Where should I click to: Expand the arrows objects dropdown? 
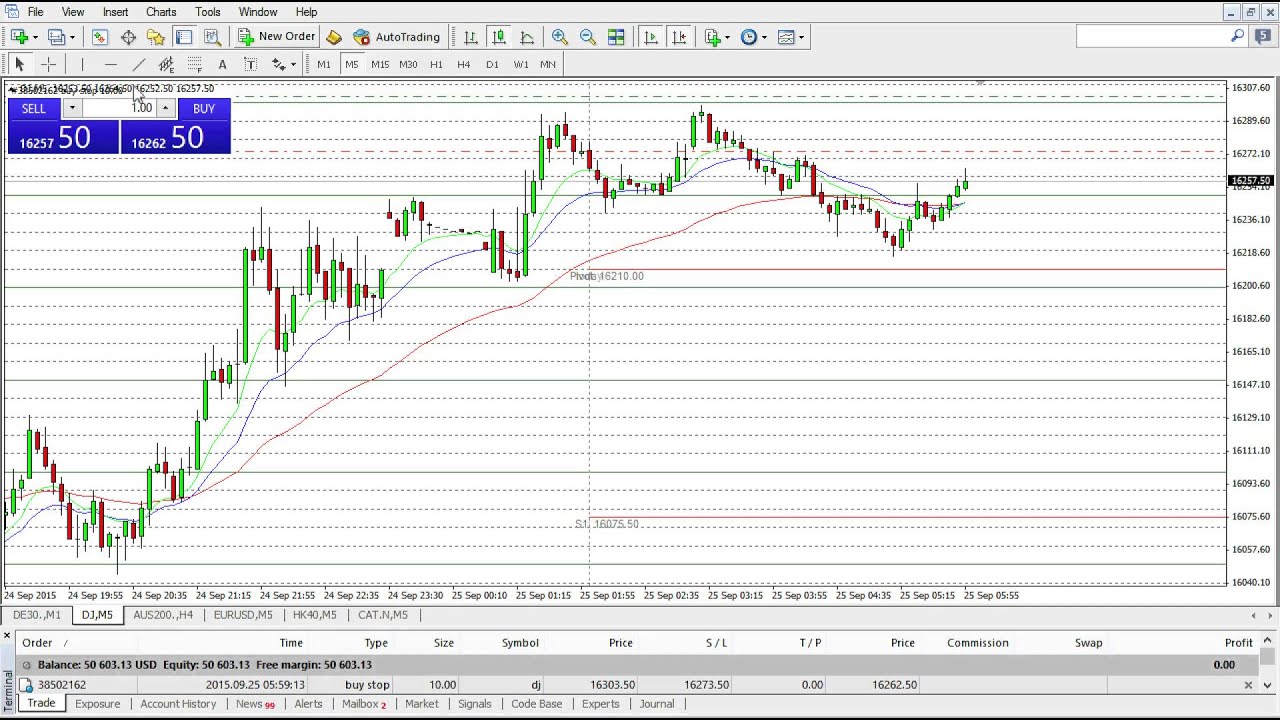292,65
